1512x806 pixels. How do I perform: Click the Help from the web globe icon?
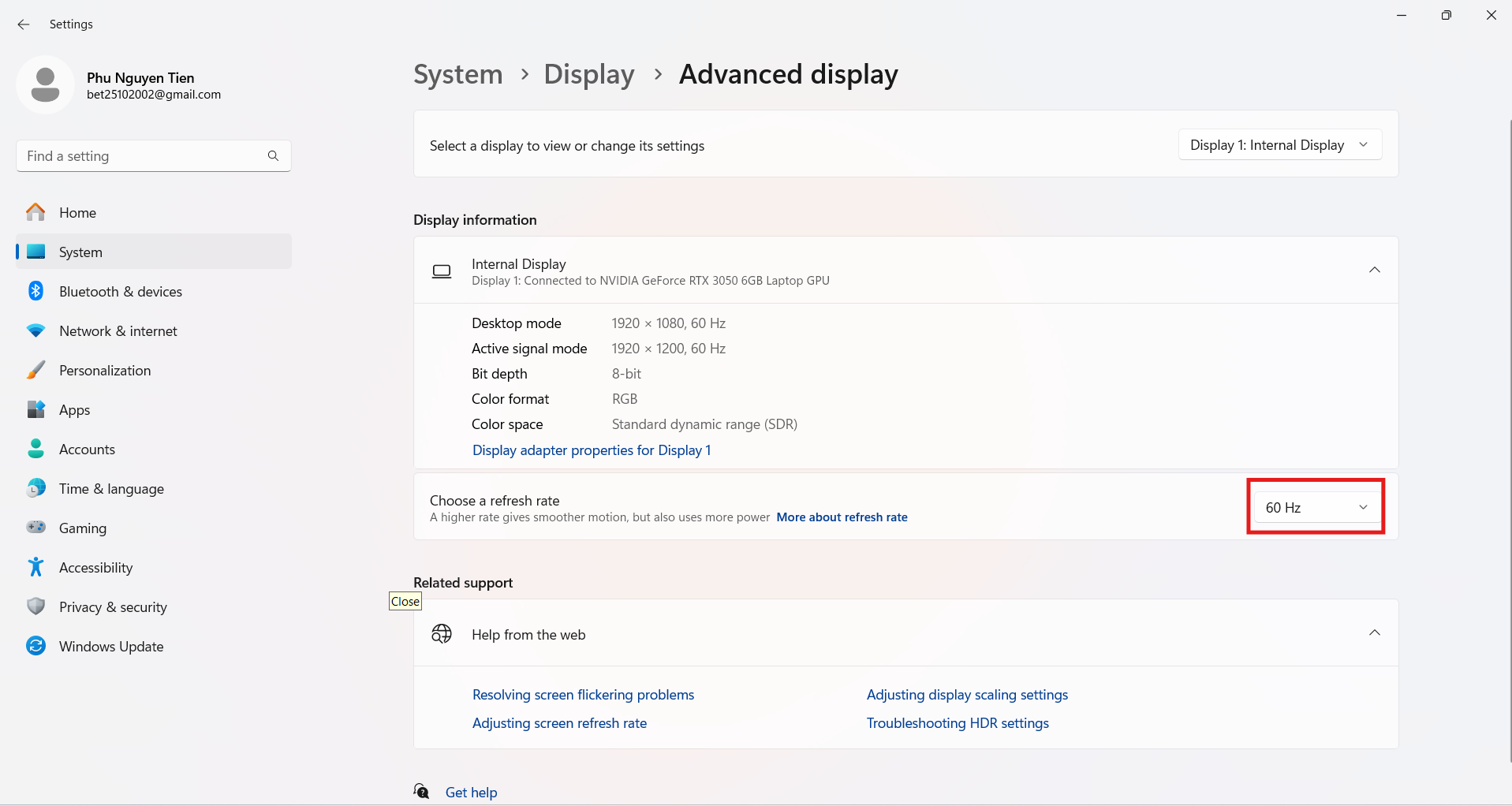[442, 633]
